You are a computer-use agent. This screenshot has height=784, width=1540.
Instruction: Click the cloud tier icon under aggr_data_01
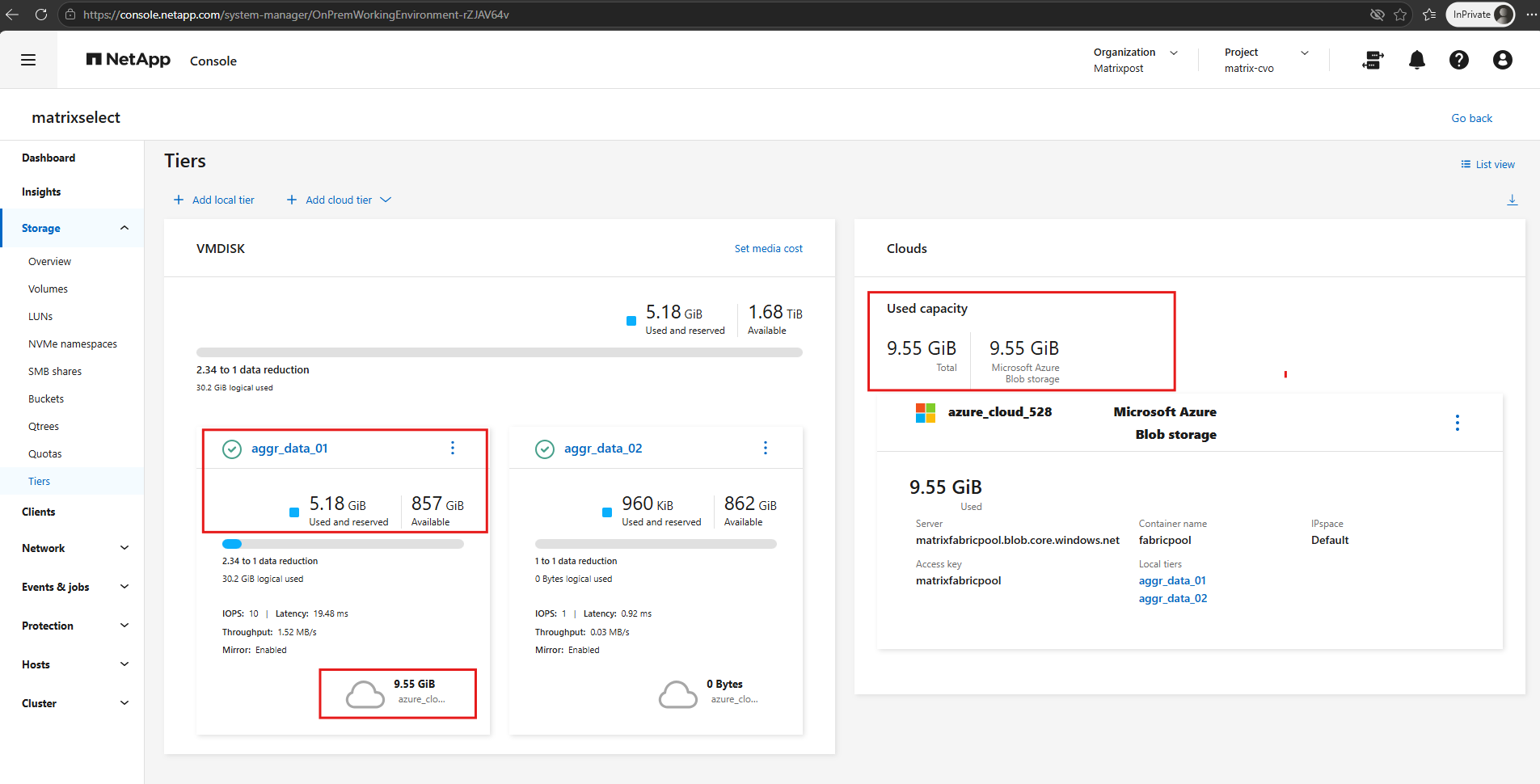point(365,694)
